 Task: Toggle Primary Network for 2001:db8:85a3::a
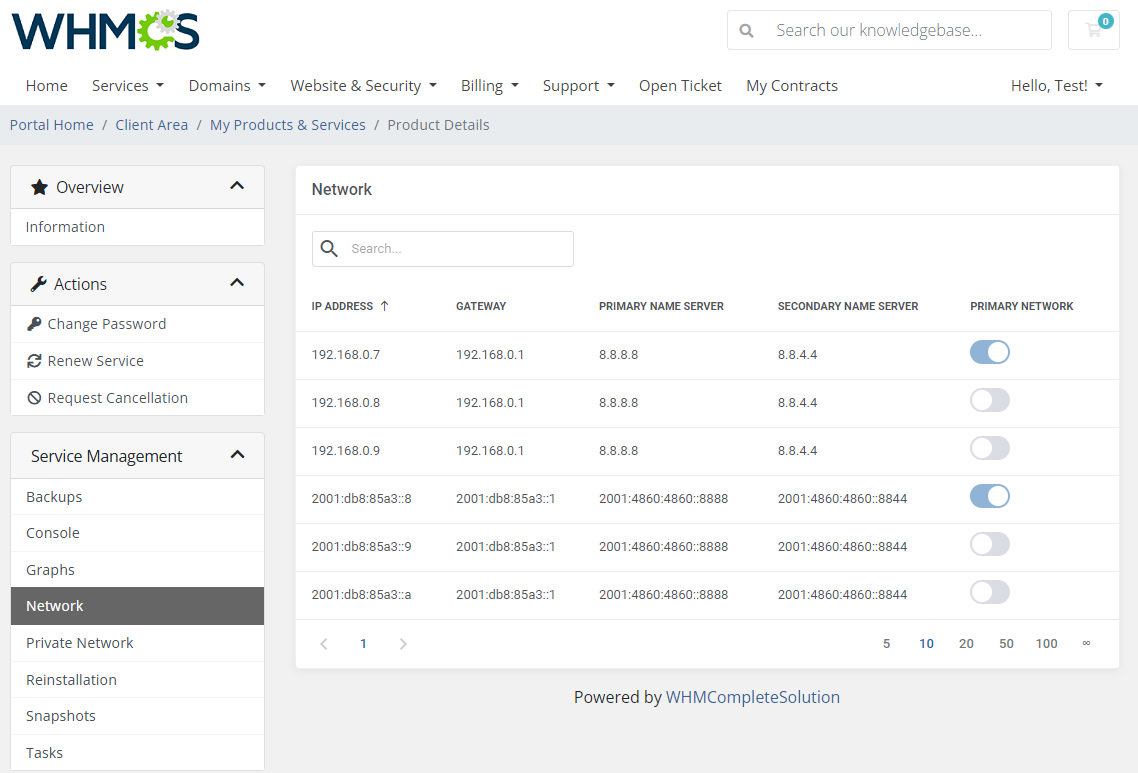click(x=989, y=591)
